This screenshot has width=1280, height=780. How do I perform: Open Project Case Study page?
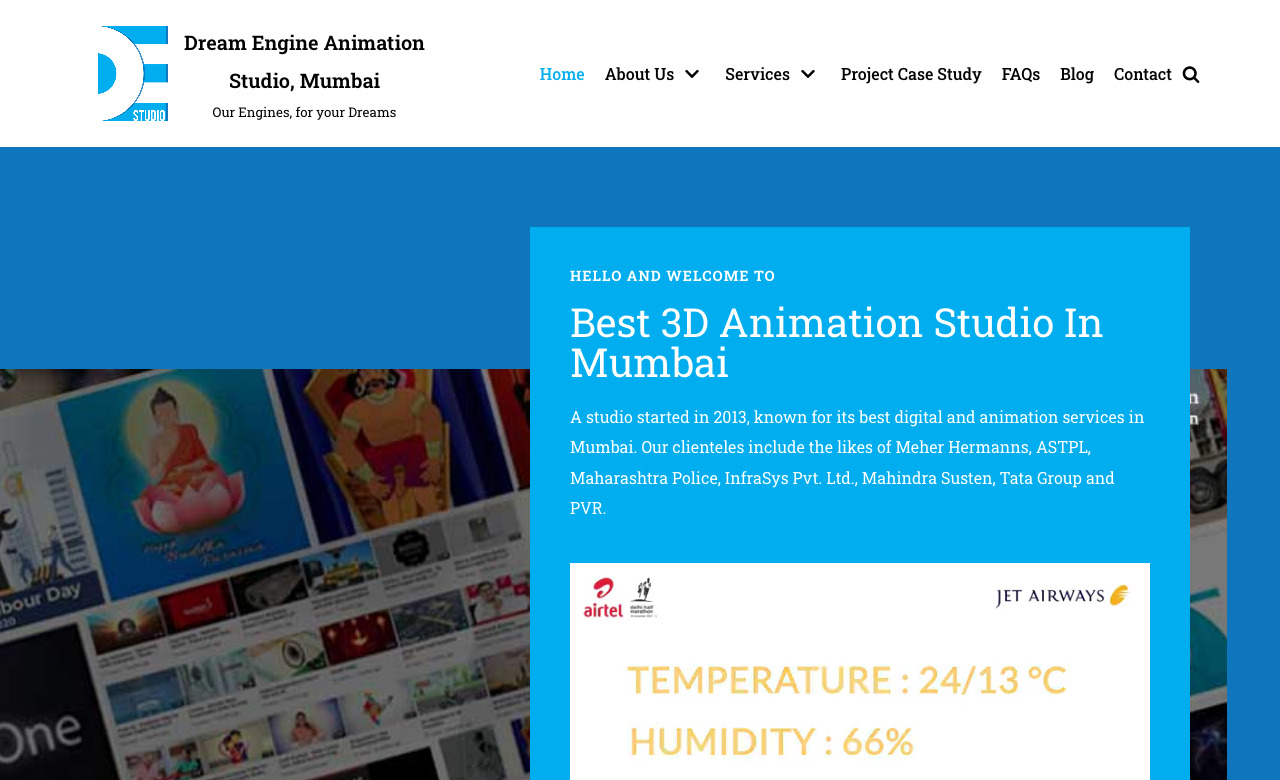911,74
